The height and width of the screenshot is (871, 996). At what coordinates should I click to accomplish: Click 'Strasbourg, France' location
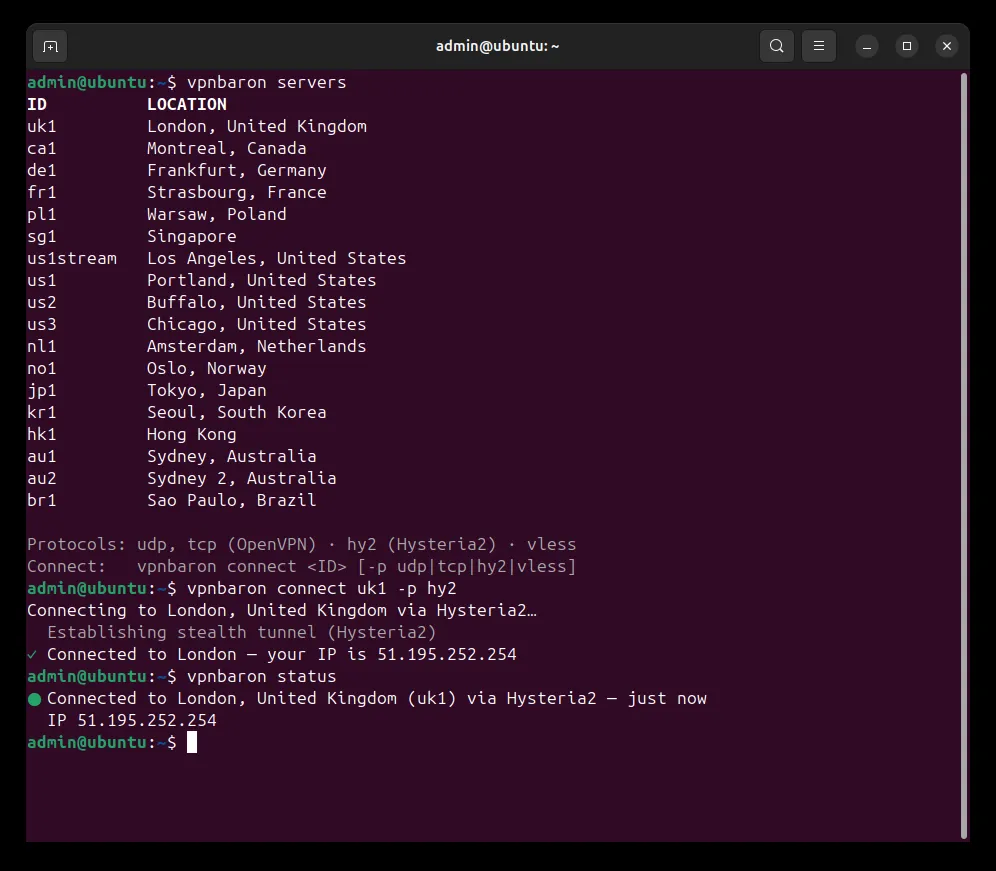[237, 192]
